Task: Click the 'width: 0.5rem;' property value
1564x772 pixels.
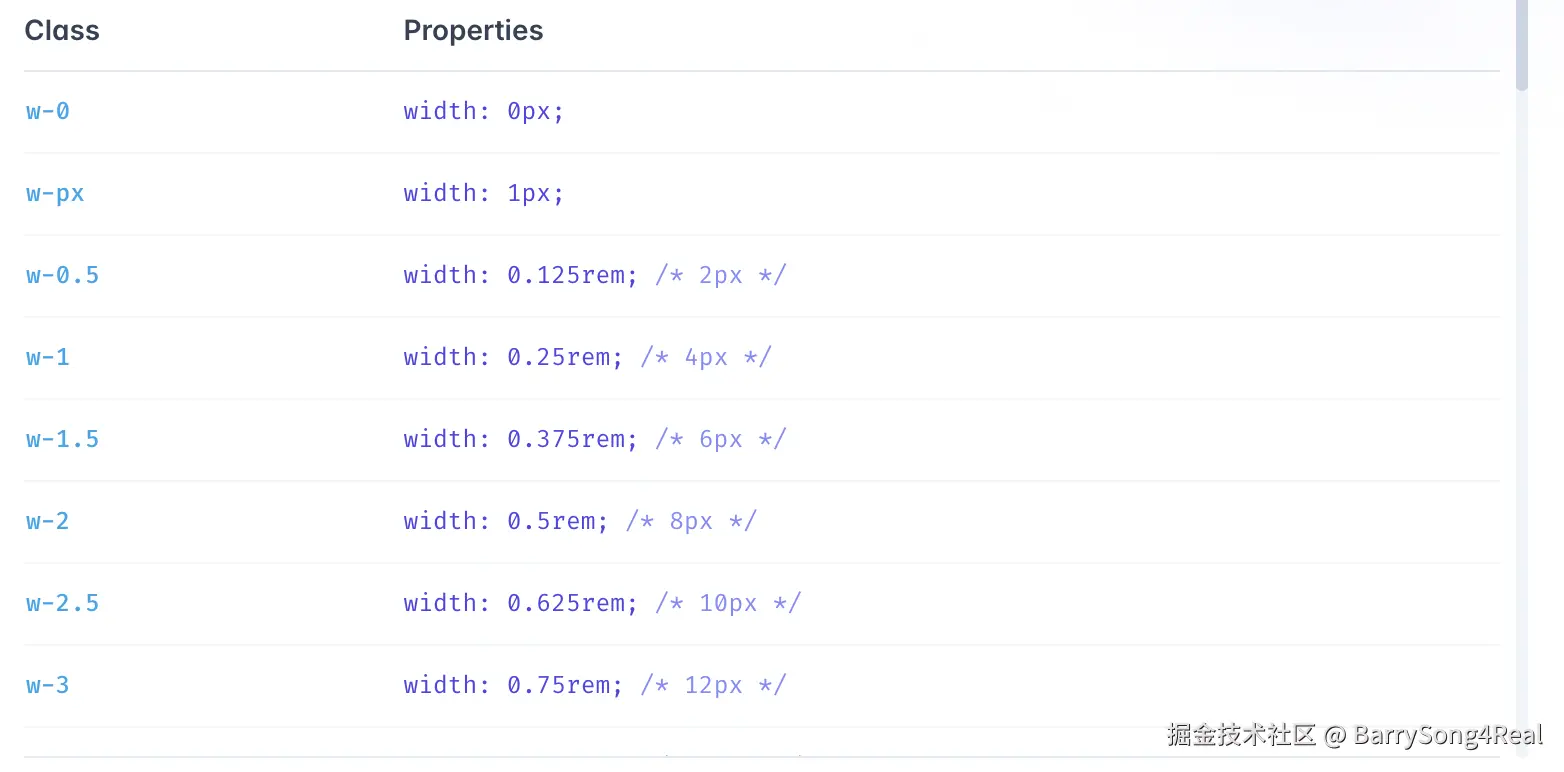Action: (506, 521)
